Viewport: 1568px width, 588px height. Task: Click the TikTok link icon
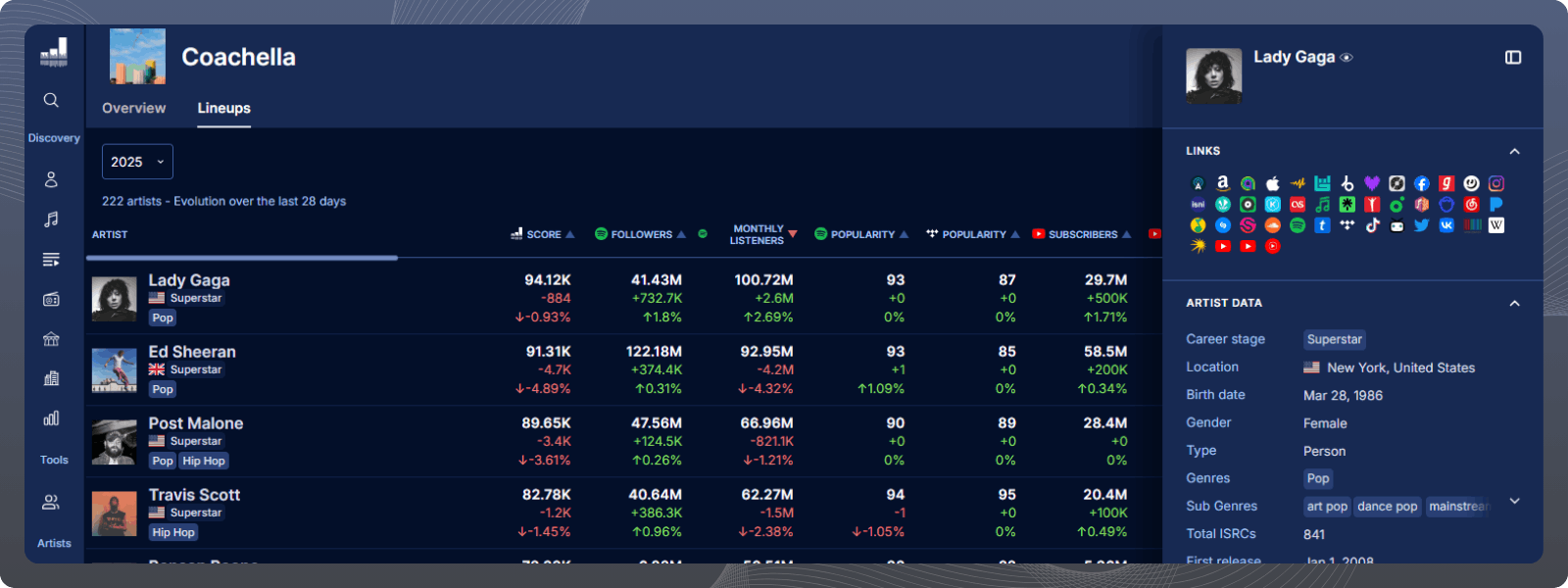point(1372,225)
